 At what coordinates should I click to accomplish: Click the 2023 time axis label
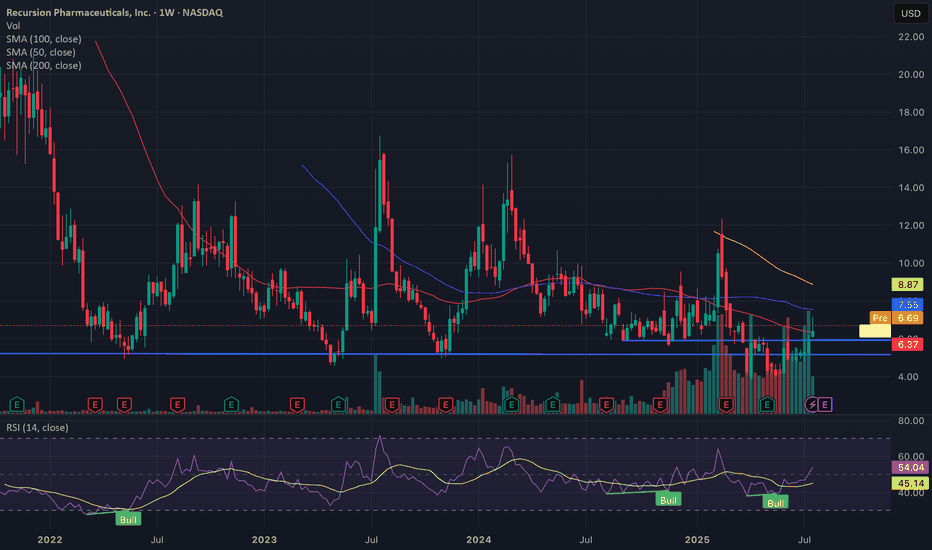point(264,540)
